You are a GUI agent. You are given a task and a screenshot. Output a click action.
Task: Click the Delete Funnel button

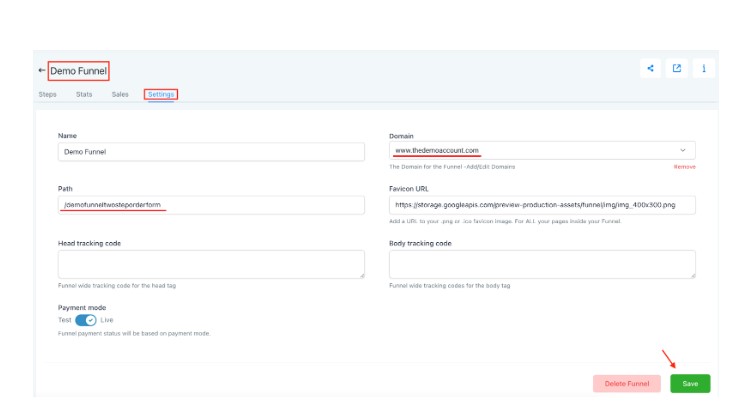coord(627,383)
